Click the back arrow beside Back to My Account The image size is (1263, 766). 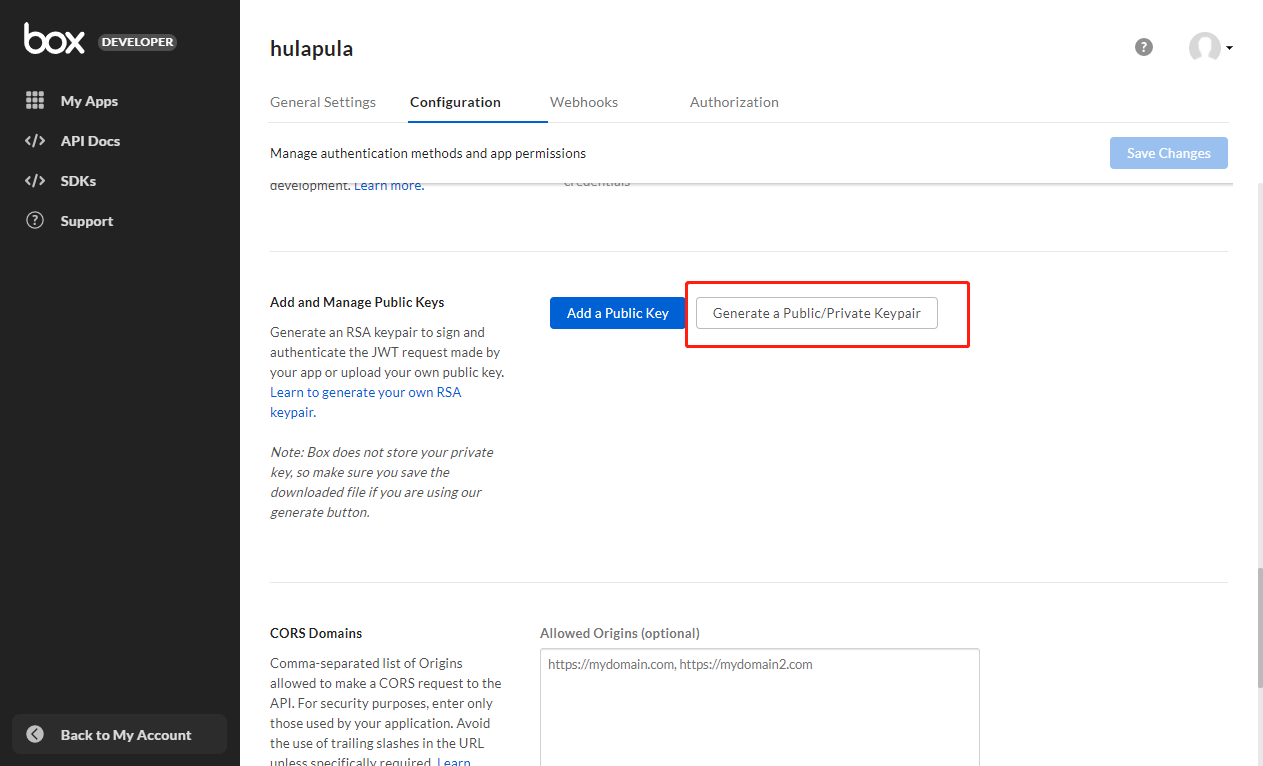[35, 734]
